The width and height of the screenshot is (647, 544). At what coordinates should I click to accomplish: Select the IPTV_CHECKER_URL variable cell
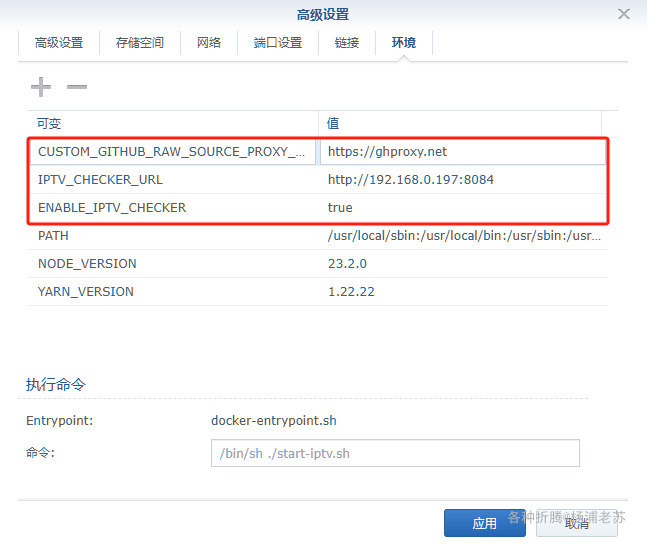[x=173, y=180]
